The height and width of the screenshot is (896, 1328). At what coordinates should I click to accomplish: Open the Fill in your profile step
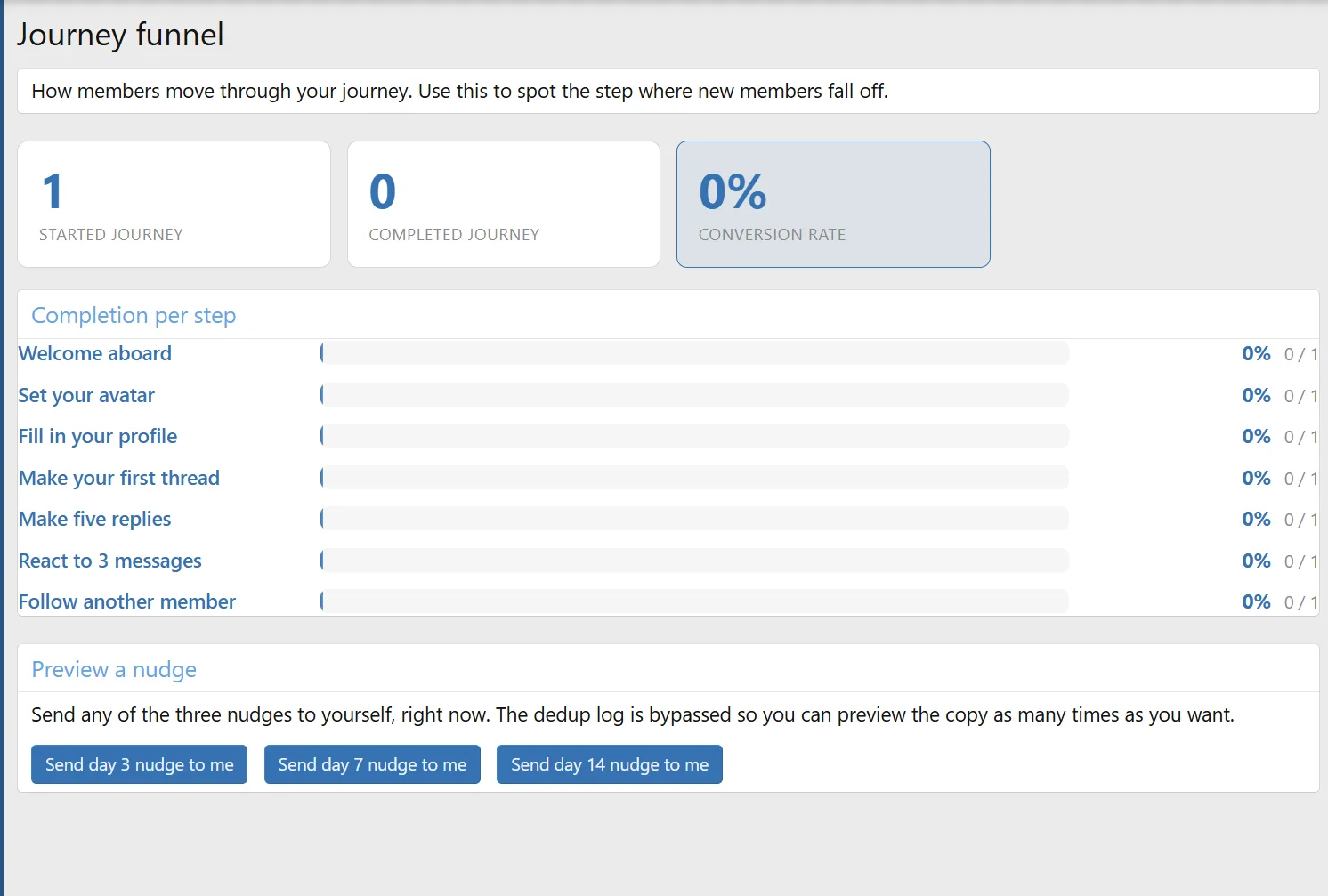click(98, 436)
